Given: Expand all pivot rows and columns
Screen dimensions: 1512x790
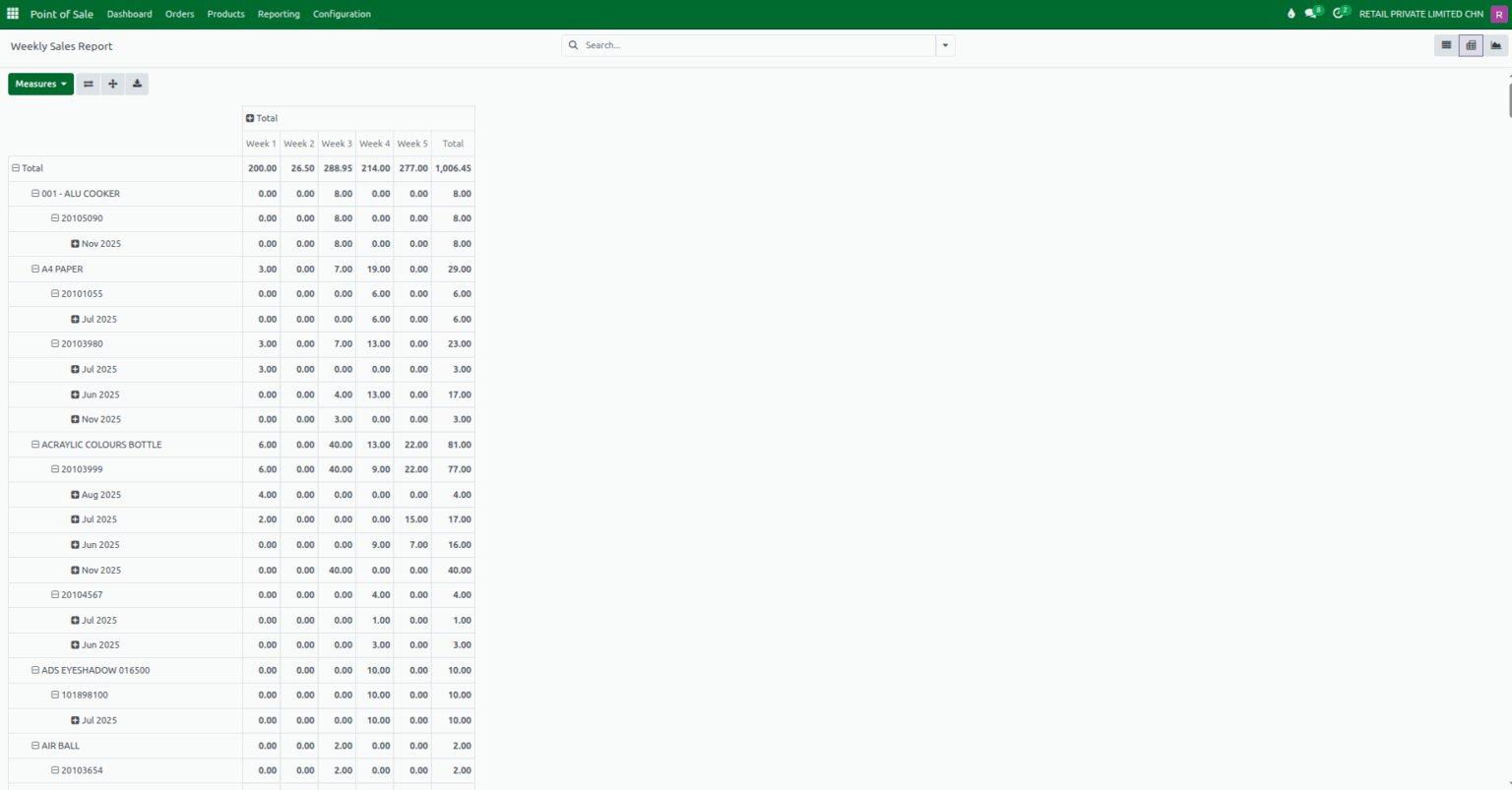Looking at the screenshot, I should (x=112, y=84).
